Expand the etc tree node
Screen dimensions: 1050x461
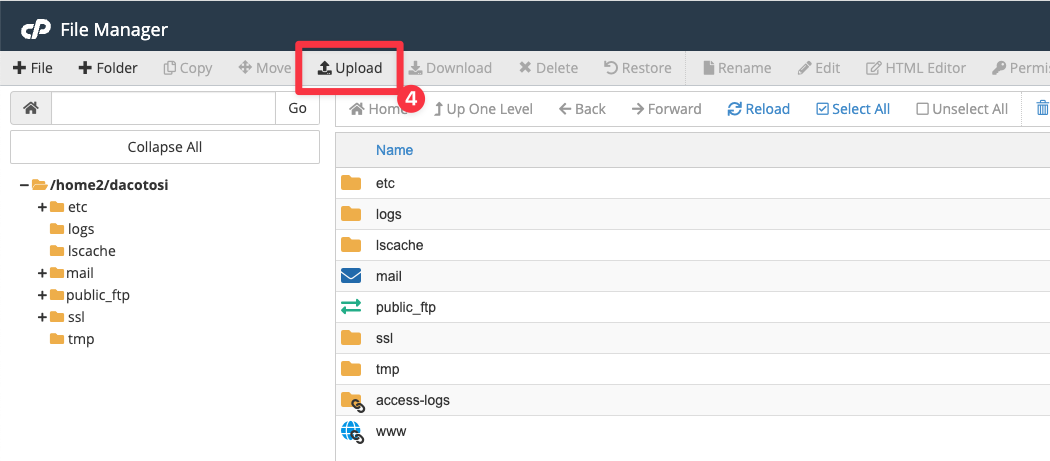tap(42, 207)
